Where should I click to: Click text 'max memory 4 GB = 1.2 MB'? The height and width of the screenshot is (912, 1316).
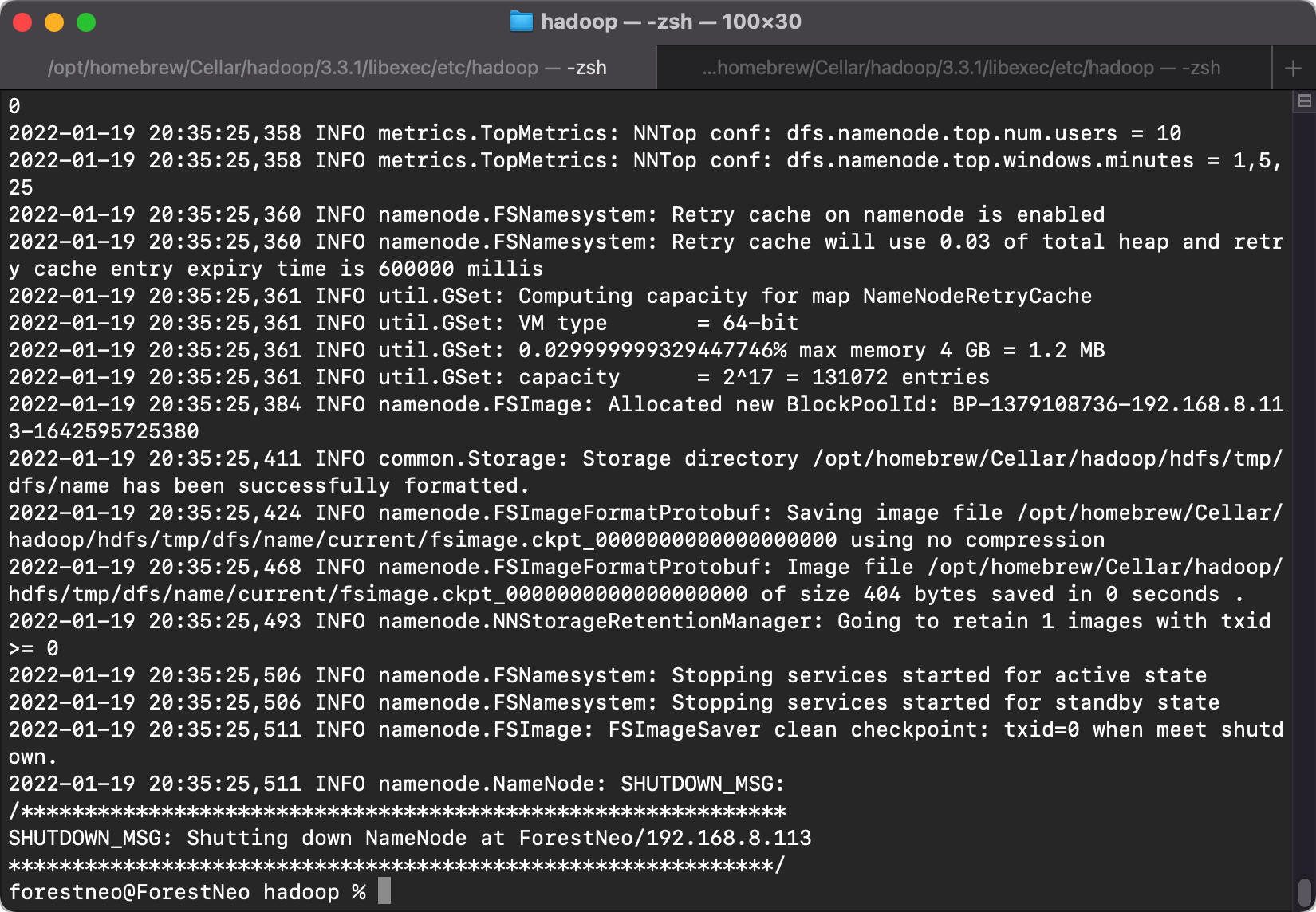point(952,350)
